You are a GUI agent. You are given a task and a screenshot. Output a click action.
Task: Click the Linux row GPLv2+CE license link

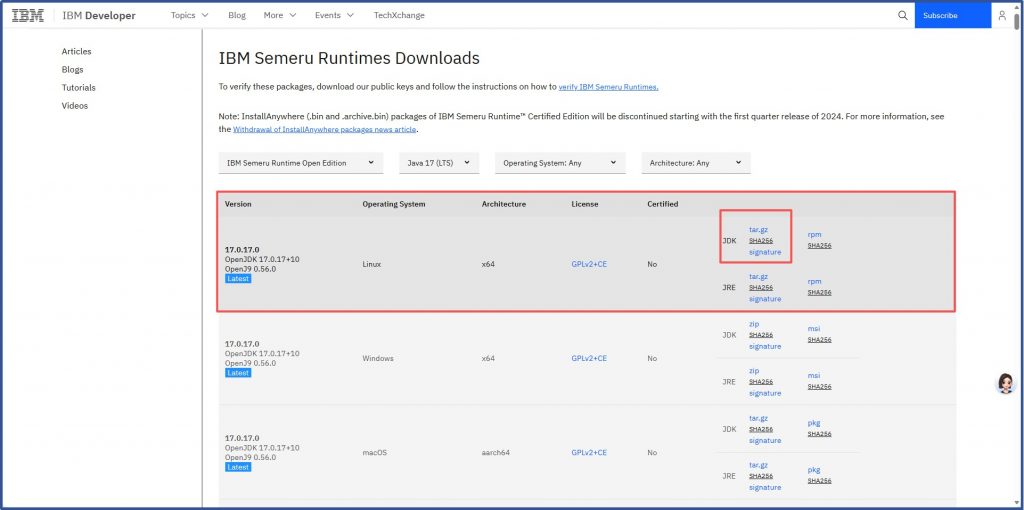(589, 264)
